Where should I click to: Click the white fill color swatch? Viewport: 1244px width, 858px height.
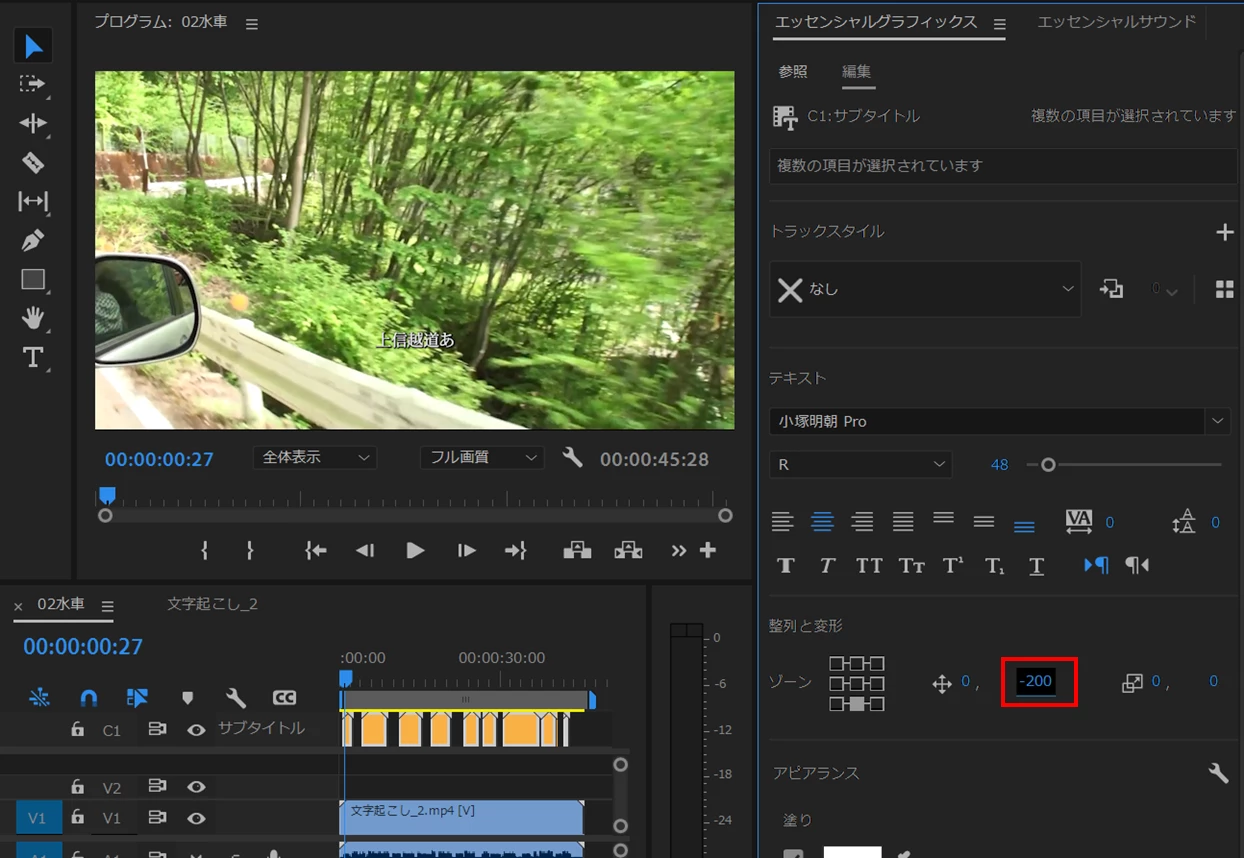(853, 852)
